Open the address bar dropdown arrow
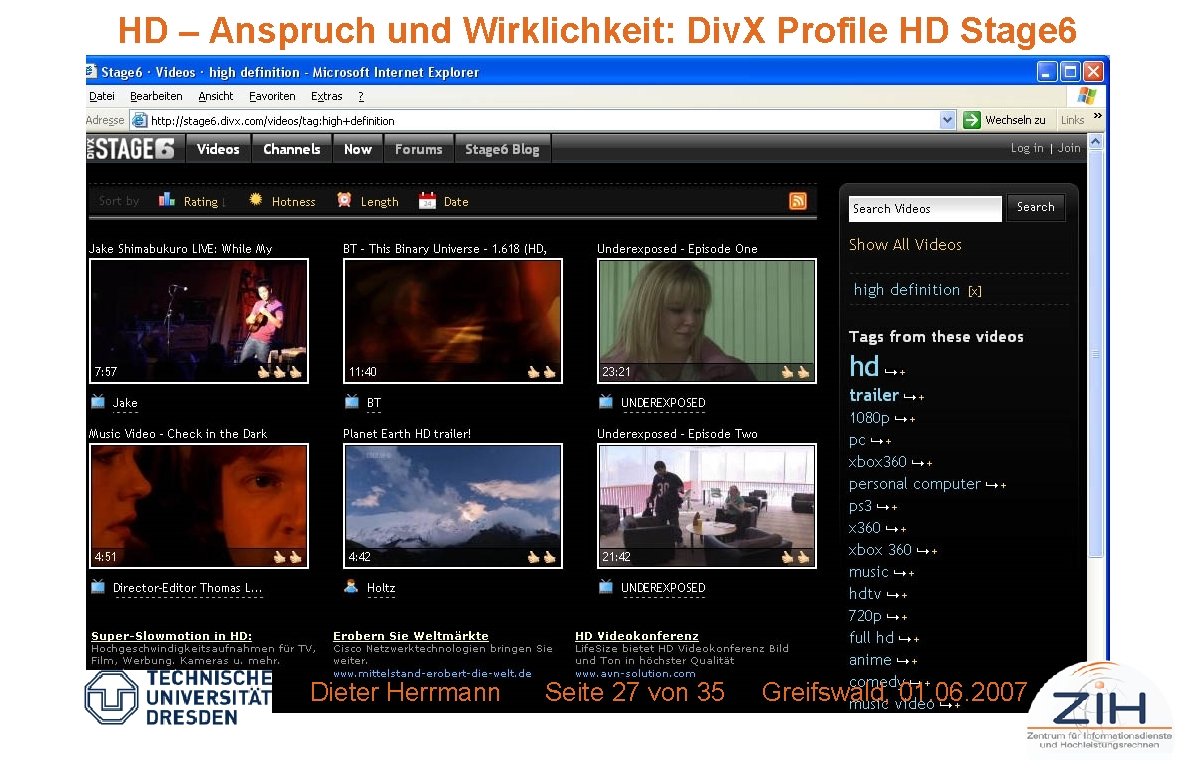Screen dimensions: 1195x768 coord(947,120)
